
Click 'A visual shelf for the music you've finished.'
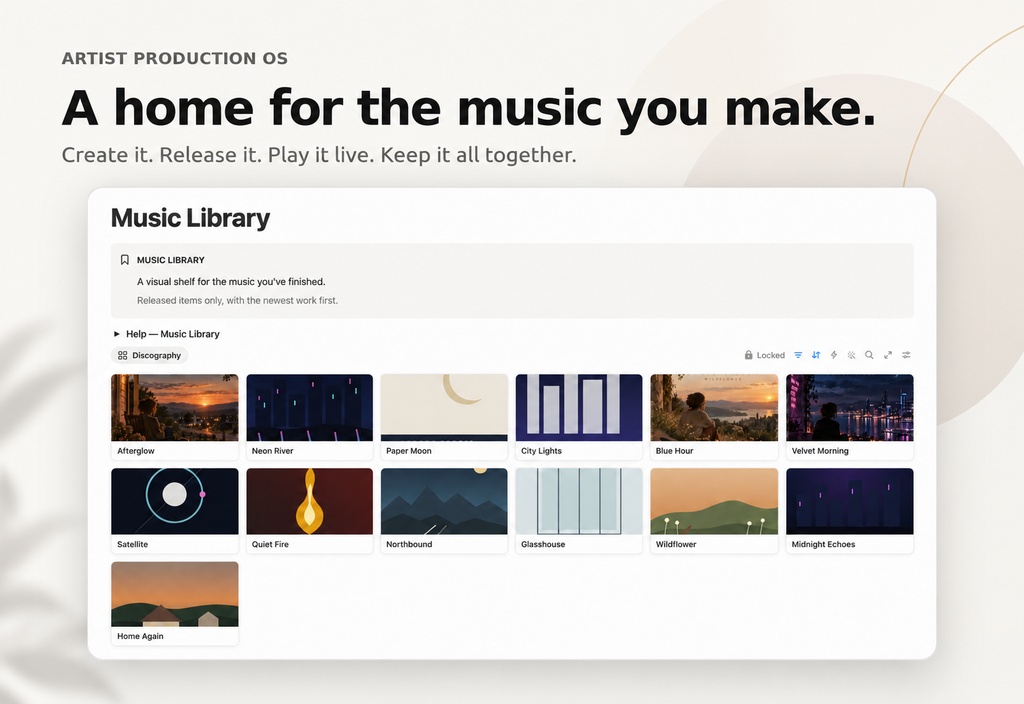[231, 281]
